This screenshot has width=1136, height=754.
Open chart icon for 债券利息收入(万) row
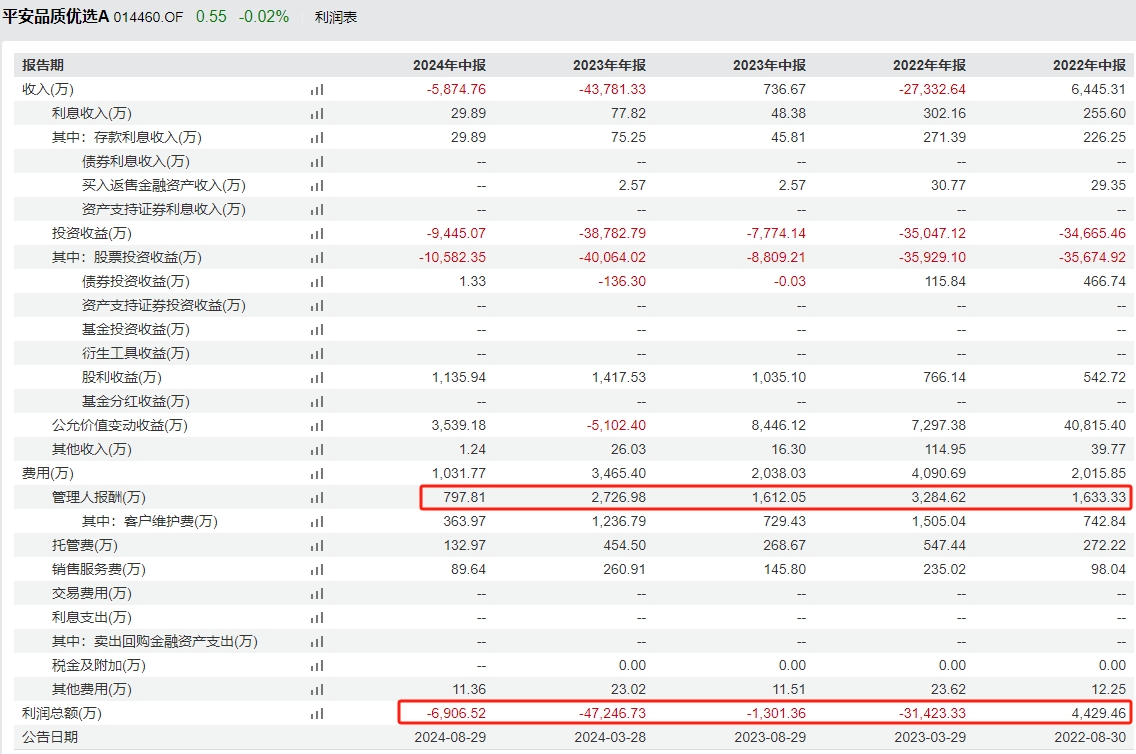317,162
